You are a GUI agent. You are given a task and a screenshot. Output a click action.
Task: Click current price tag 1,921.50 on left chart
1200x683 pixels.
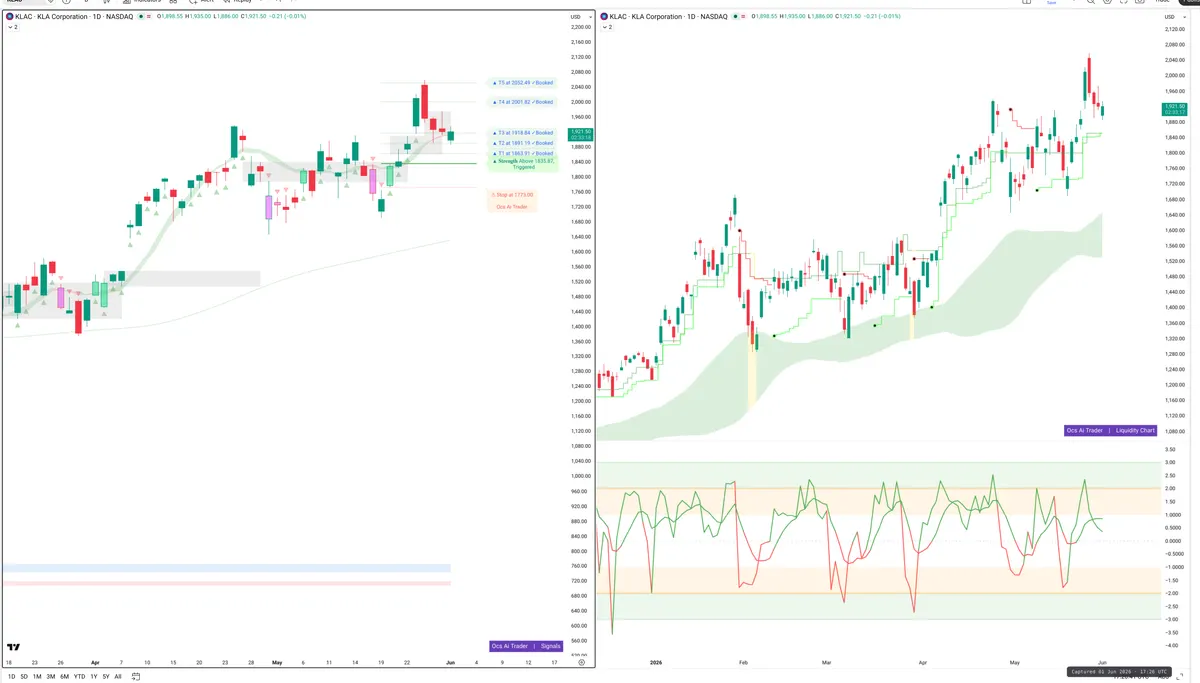coord(580,134)
